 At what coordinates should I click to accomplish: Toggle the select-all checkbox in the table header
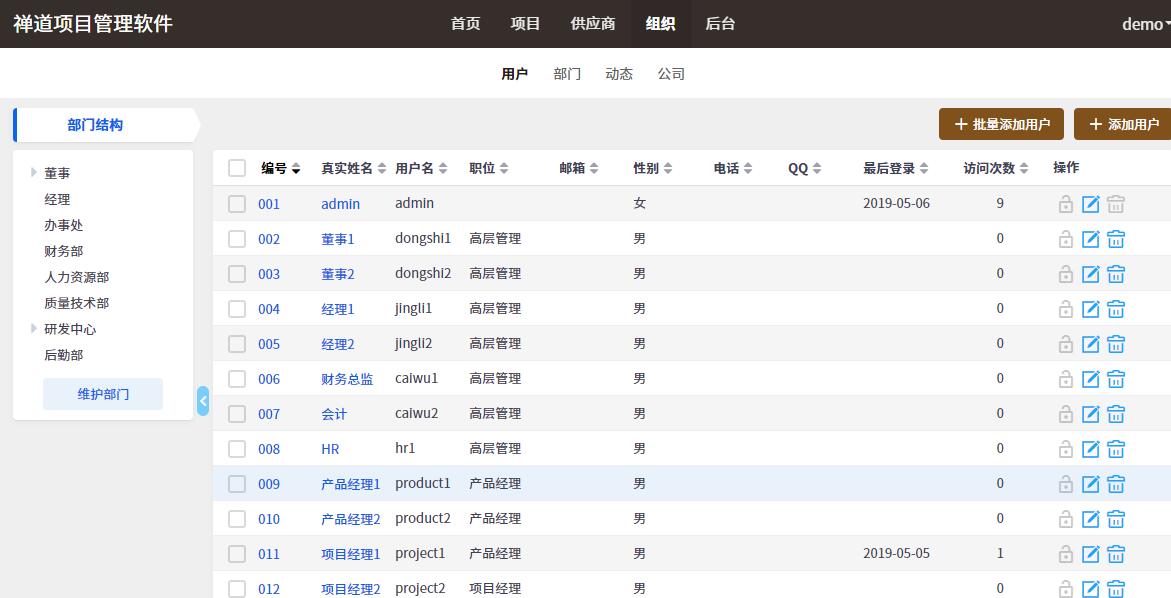pyautogui.click(x=237, y=168)
